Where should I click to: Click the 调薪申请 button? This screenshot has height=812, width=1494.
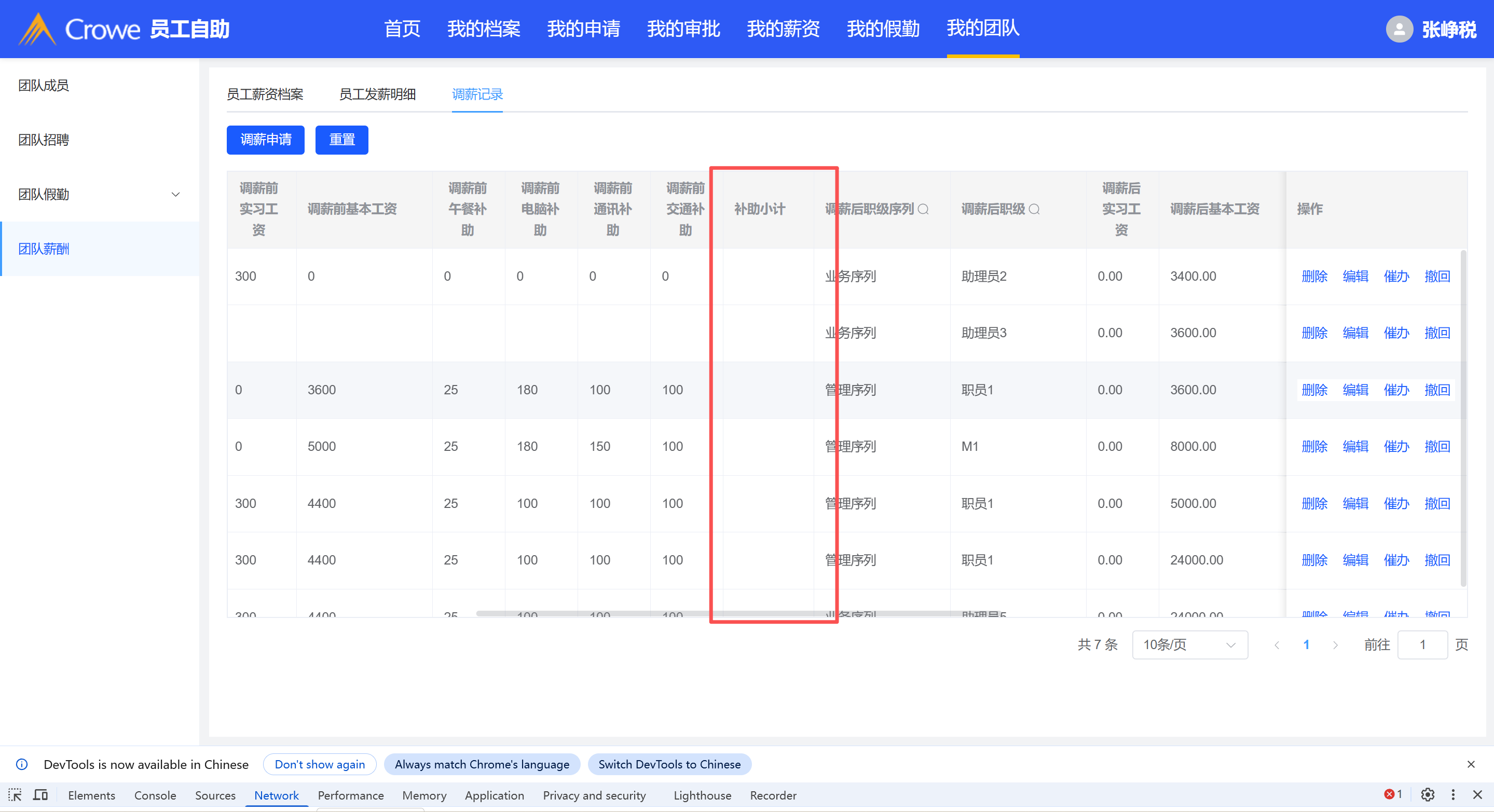coord(266,140)
